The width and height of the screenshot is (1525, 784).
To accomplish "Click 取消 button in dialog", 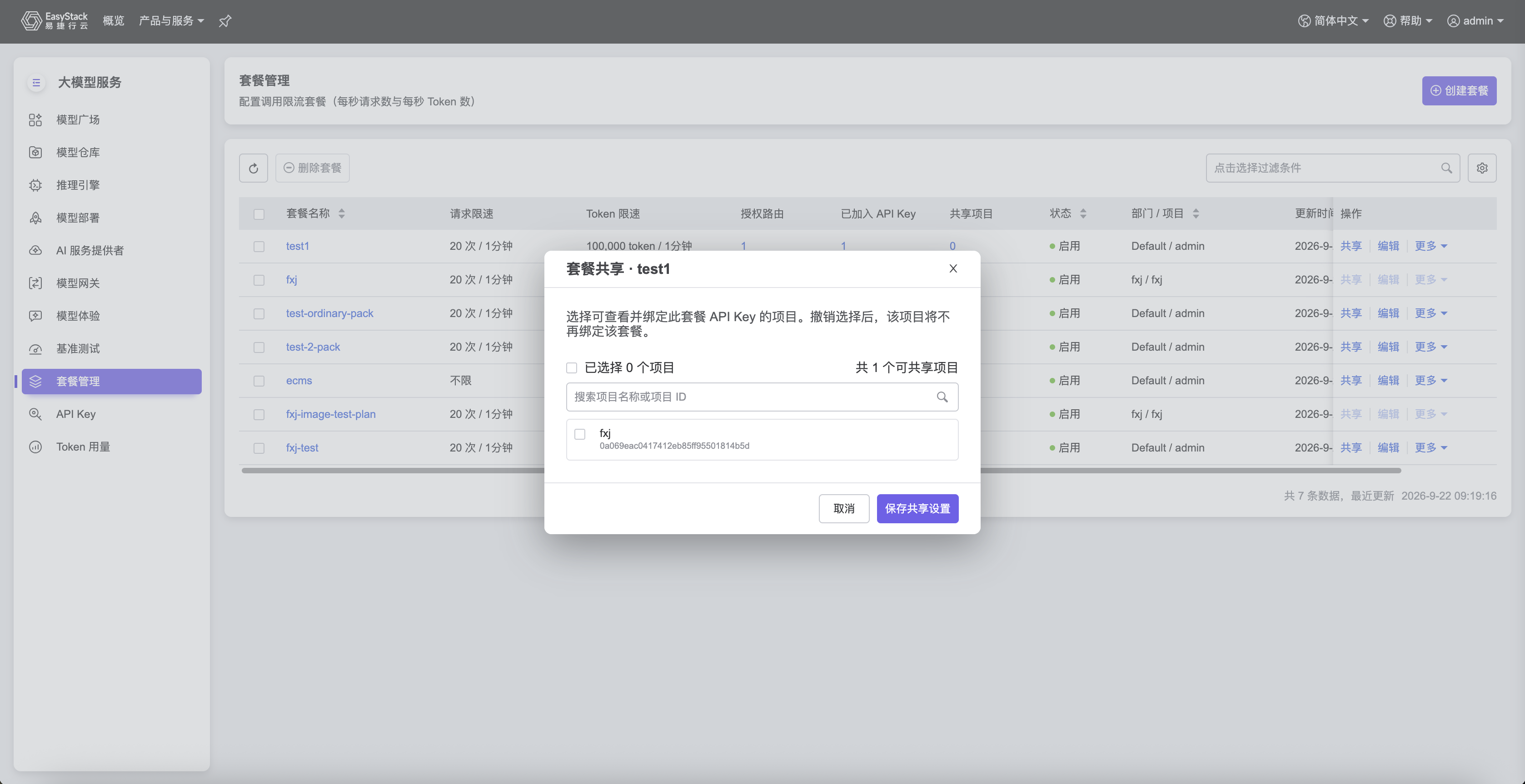I will (843, 508).
